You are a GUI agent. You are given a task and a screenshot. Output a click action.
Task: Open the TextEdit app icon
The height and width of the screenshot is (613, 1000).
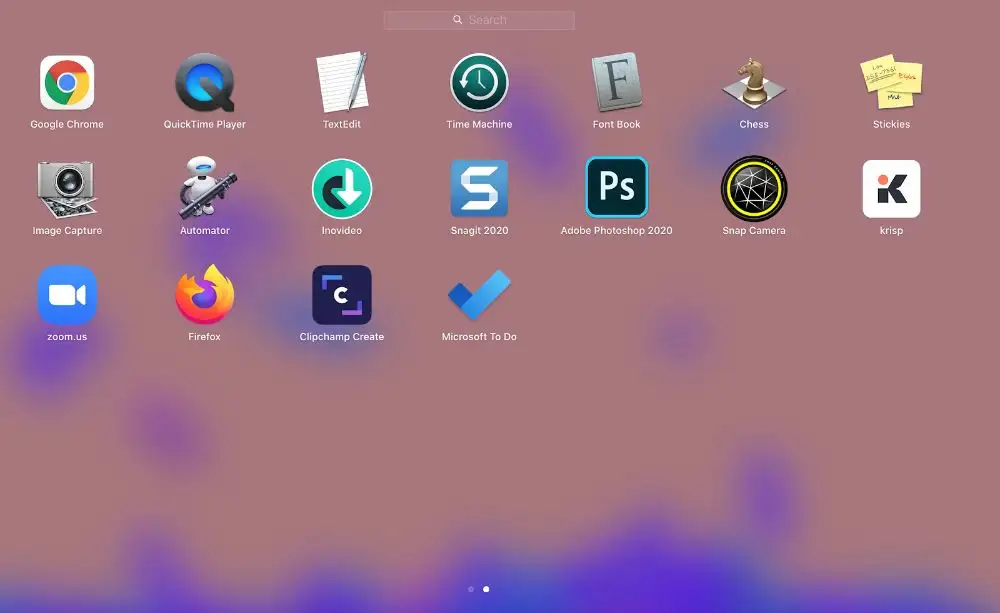(342, 82)
